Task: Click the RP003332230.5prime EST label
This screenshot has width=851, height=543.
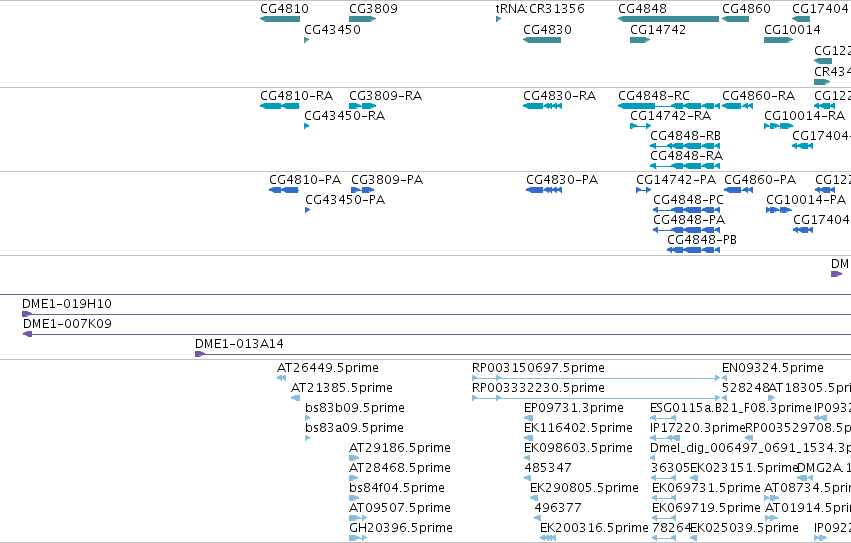Action: [538, 388]
